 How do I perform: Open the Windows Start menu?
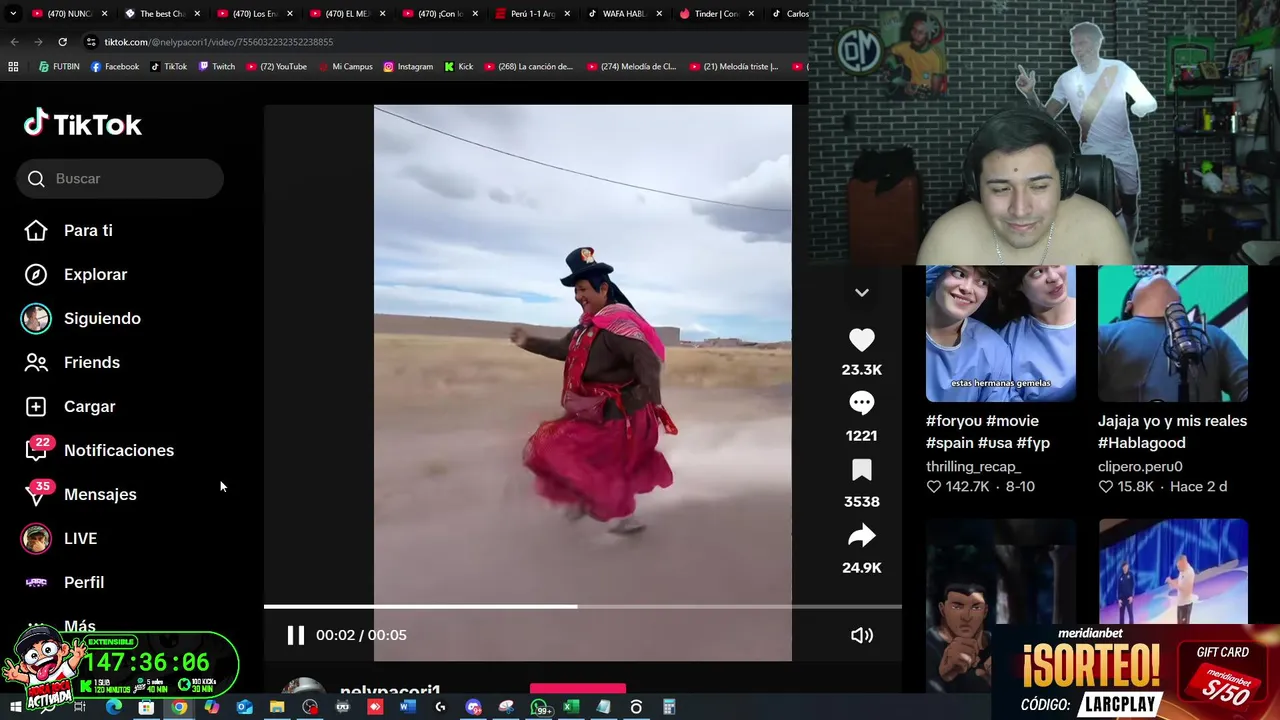14,707
